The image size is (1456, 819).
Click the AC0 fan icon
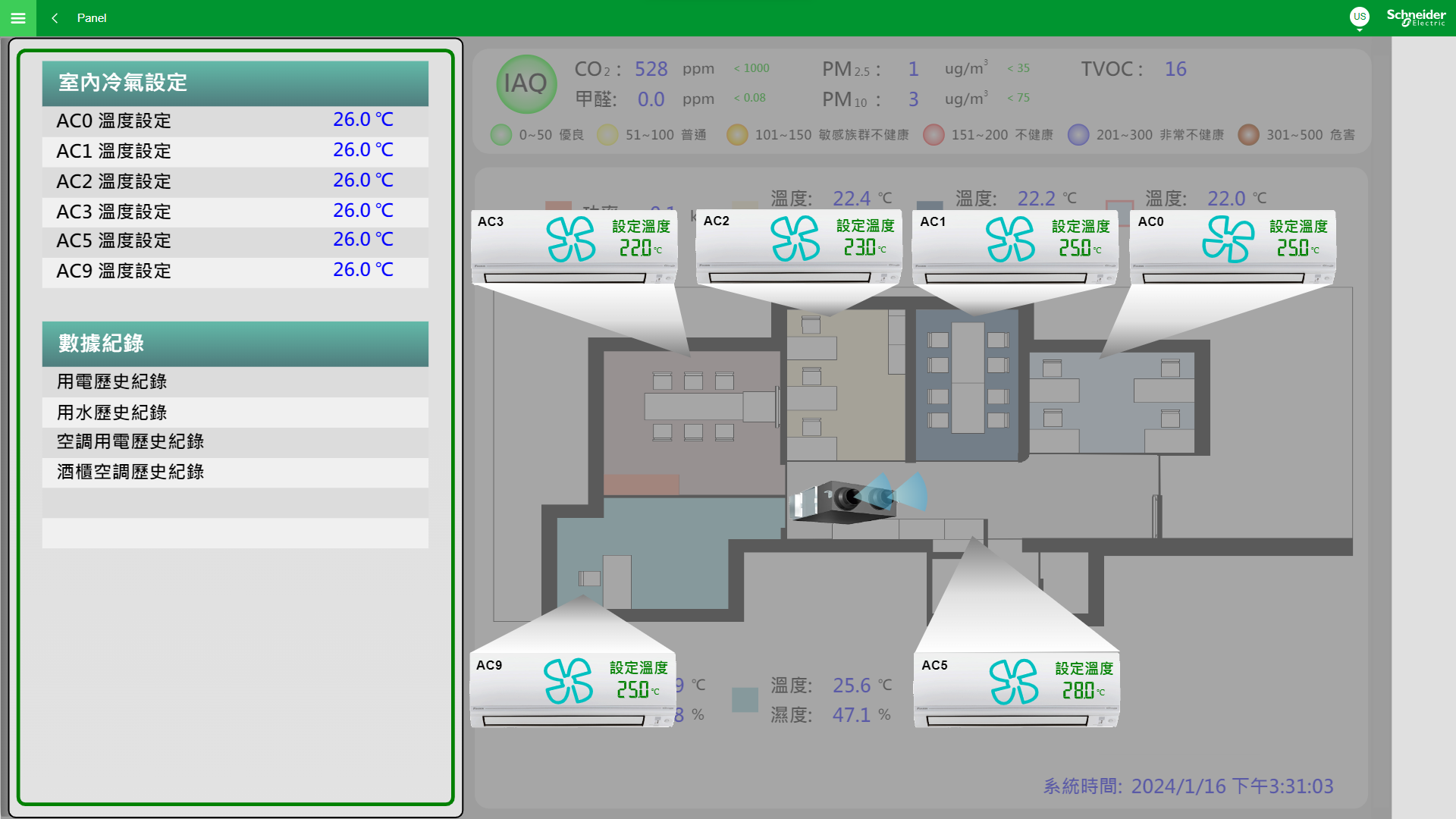pyautogui.click(x=1228, y=239)
